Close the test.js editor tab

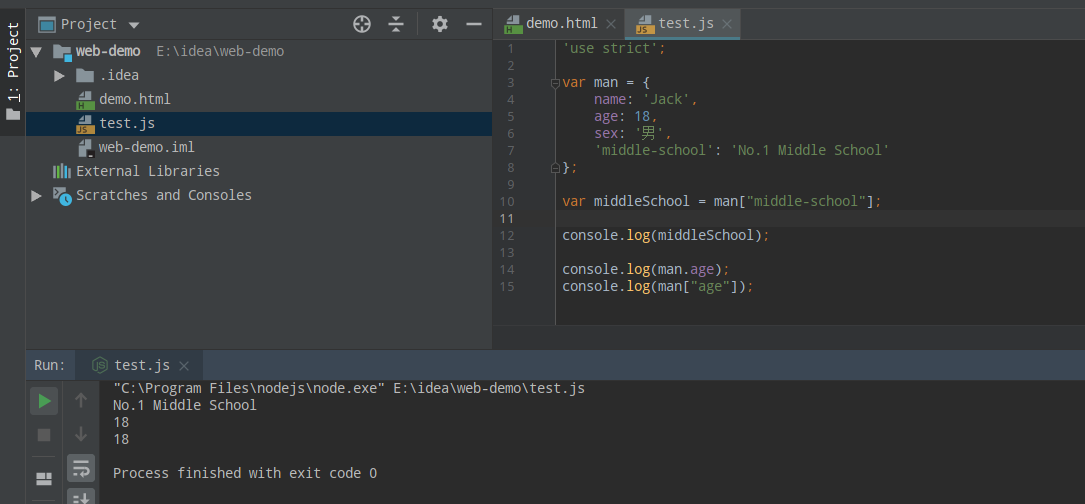coord(727,24)
